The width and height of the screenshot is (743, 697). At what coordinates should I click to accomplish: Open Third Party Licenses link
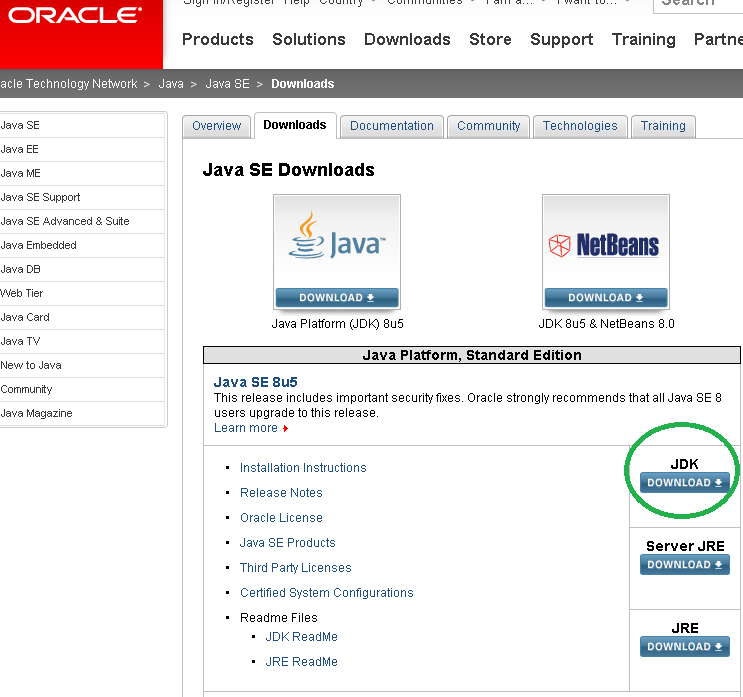coord(296,568)
